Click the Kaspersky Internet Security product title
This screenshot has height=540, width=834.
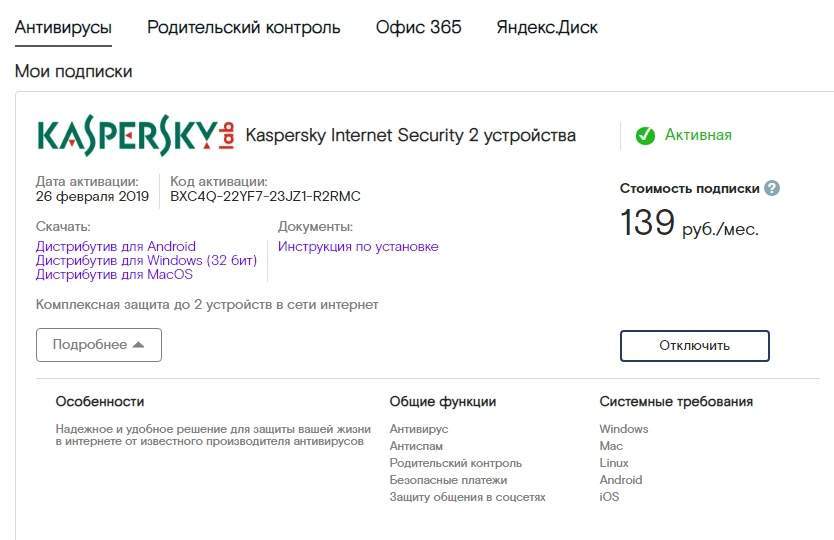(410, 135)
